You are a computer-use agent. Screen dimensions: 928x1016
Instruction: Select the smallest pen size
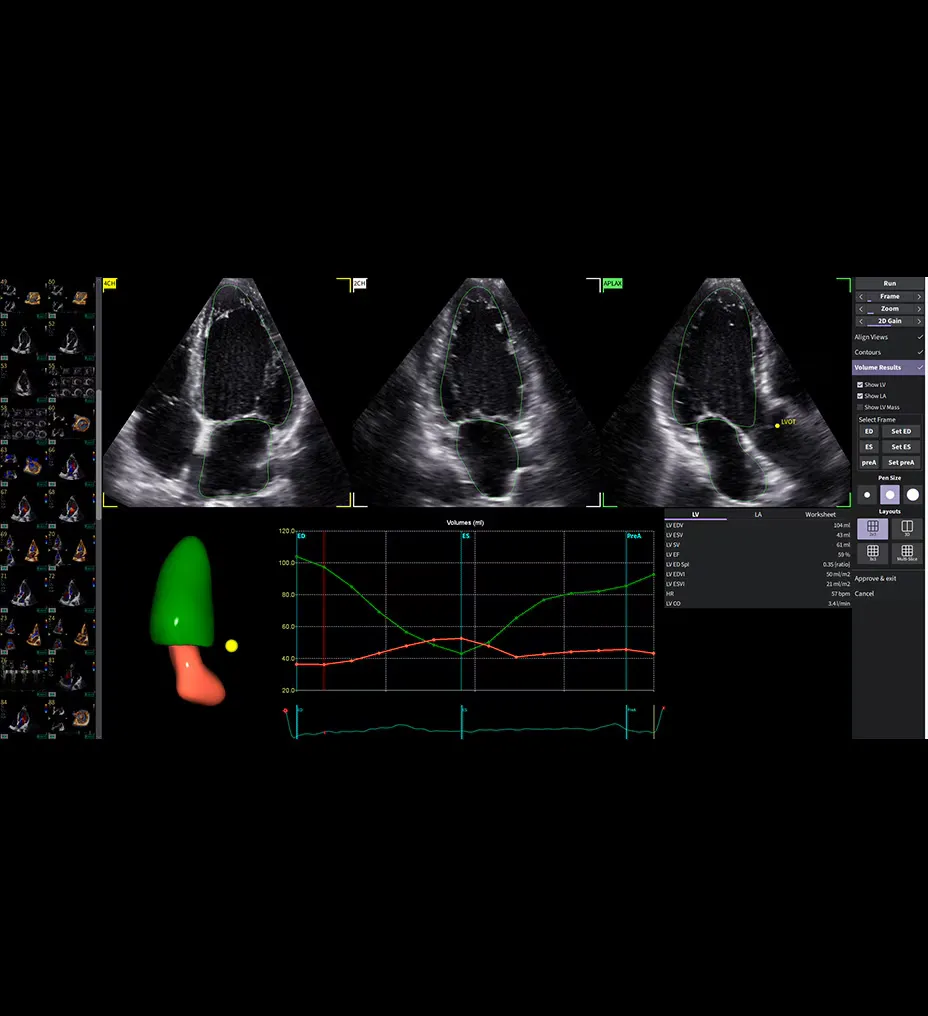(866, 495)
